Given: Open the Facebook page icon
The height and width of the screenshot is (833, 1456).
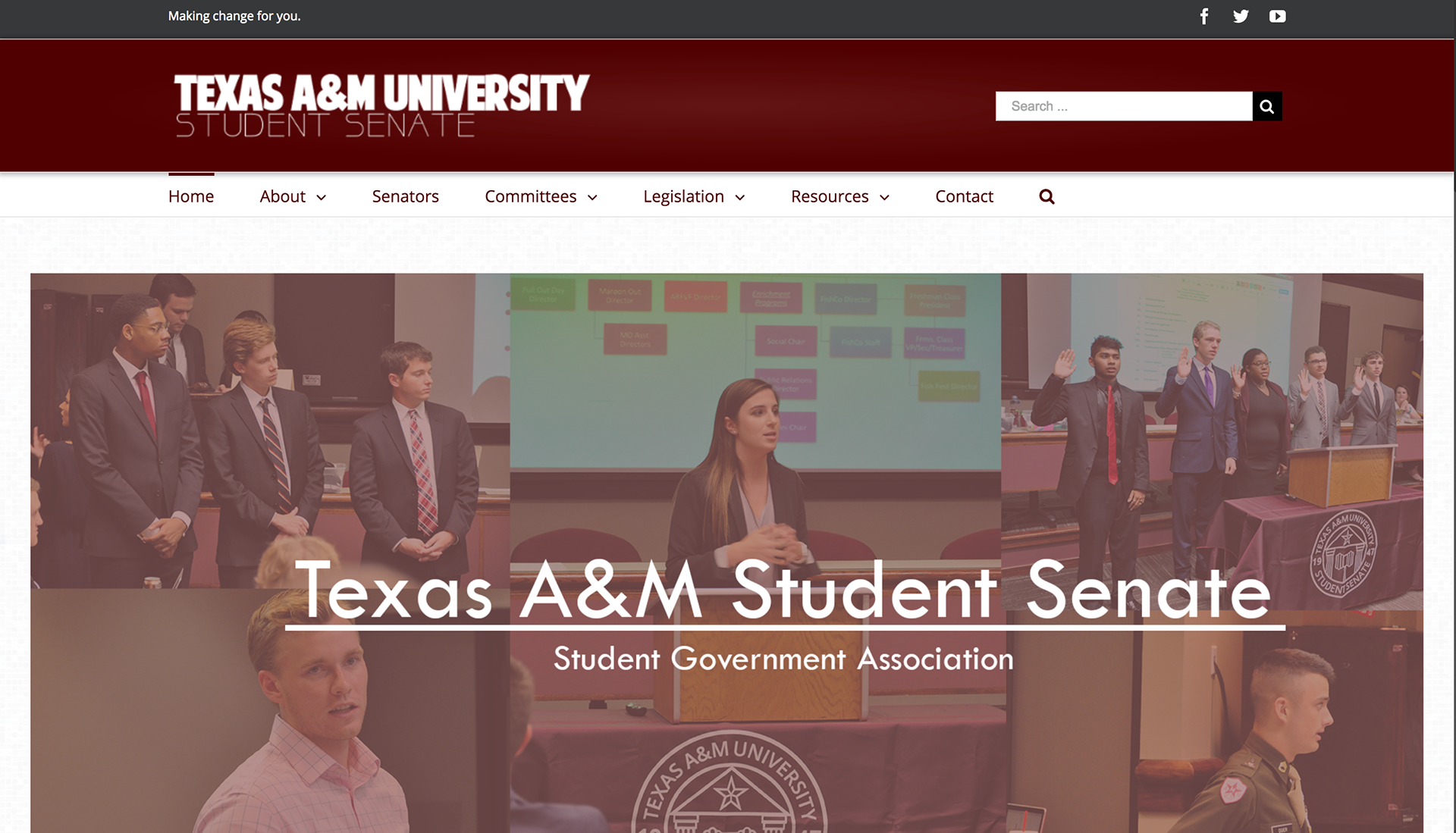Looking at the screenshot, I should click(x=1203, y=16).
